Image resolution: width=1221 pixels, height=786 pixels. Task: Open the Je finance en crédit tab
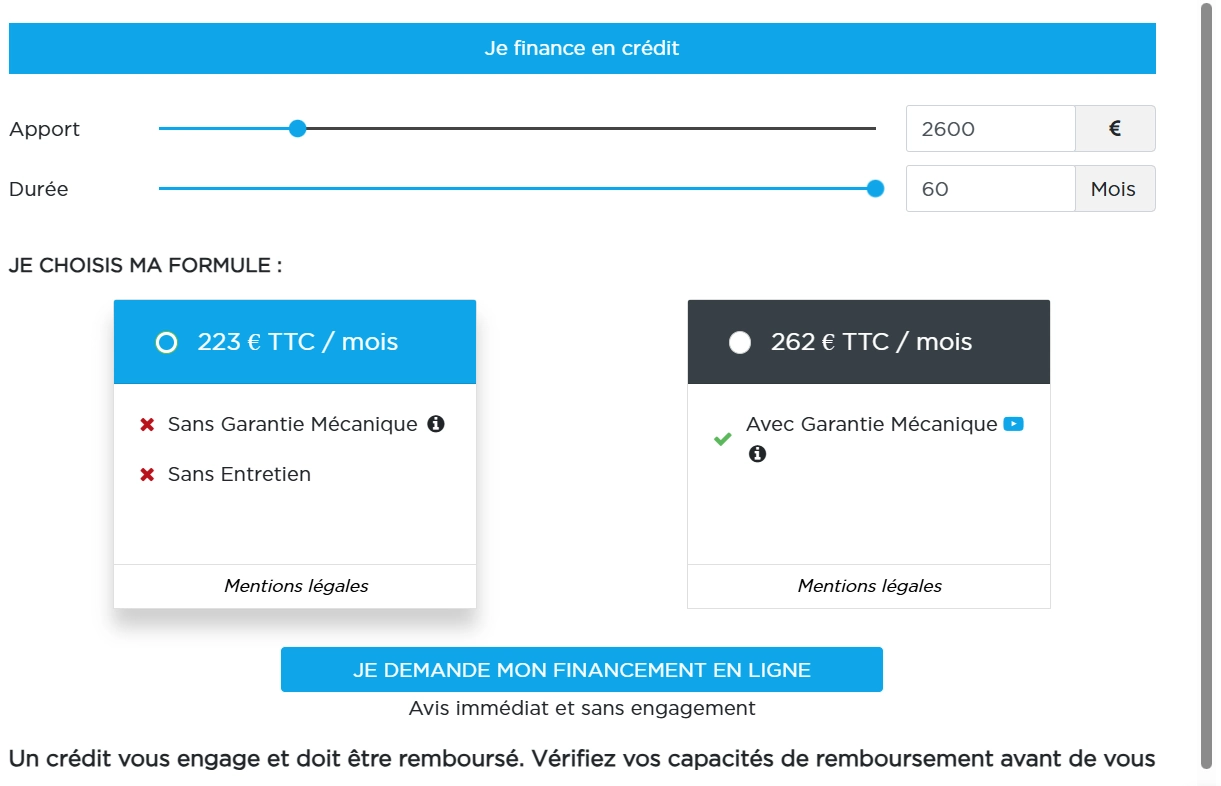coord(582,48)
